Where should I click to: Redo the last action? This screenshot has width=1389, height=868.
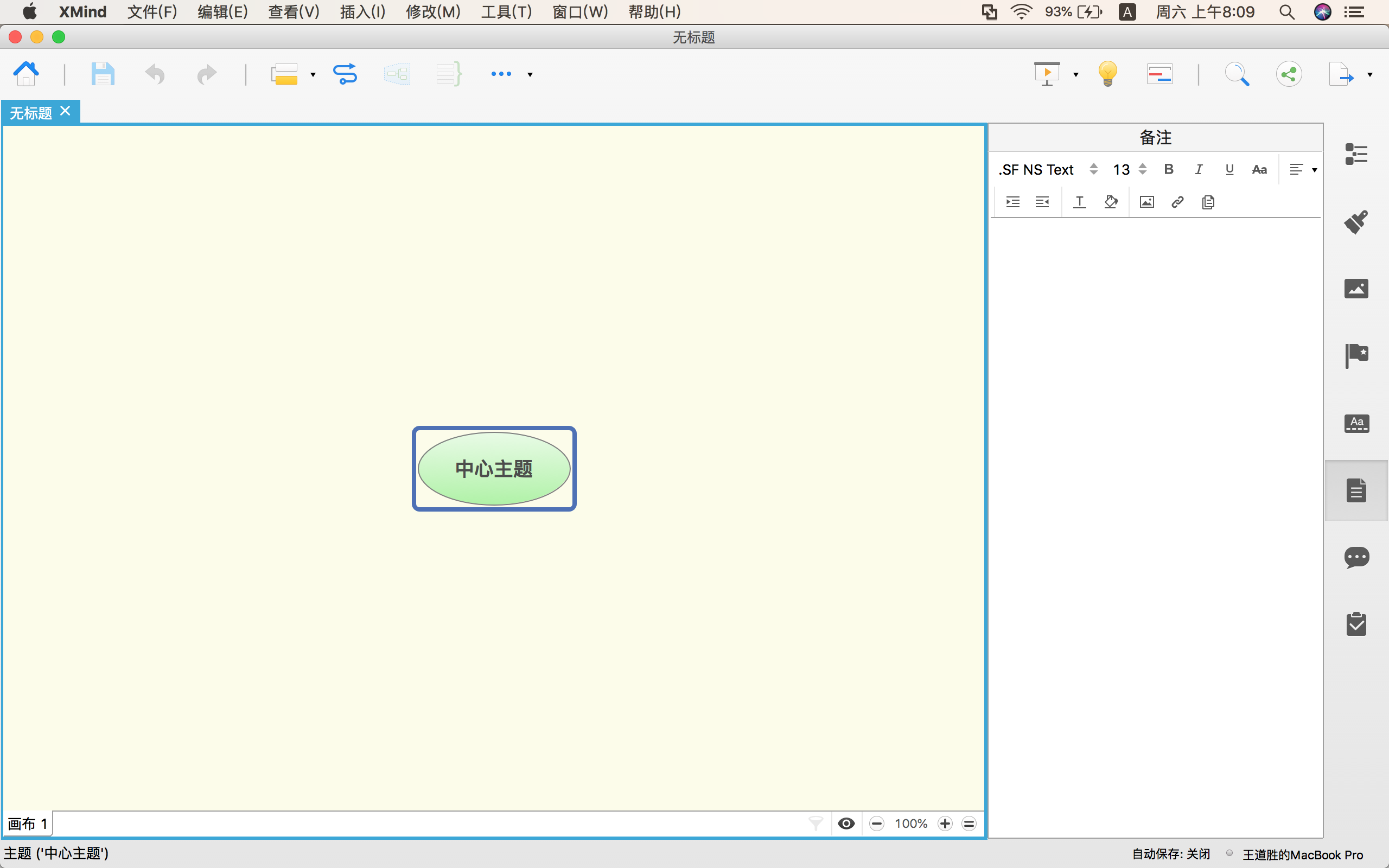pyautogui.click(x=207, y=74)
